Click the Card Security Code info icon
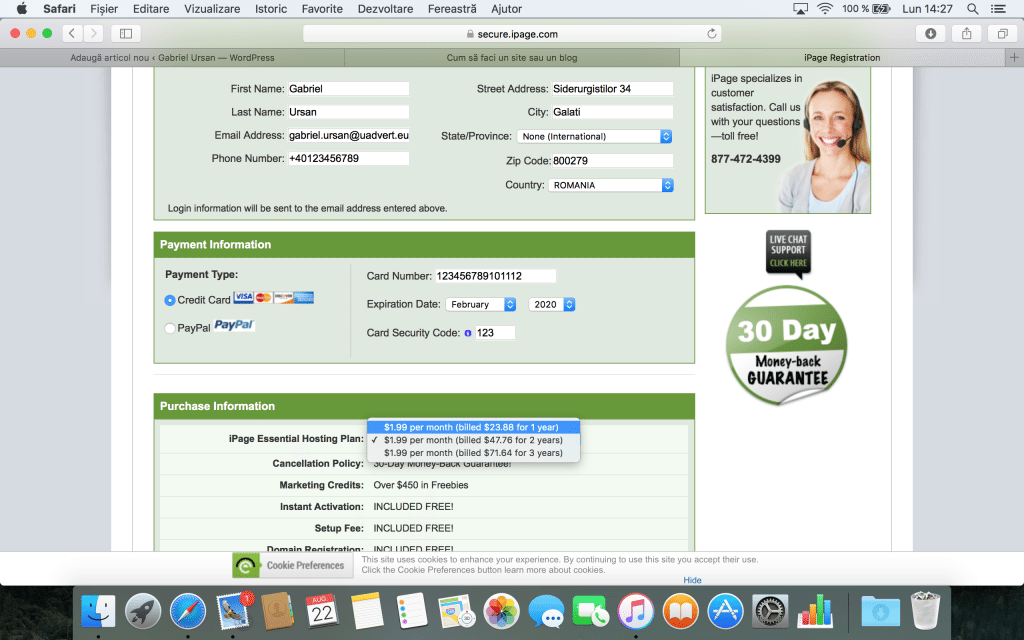This screenshot has height=640, width=1024. click(468, 333)
